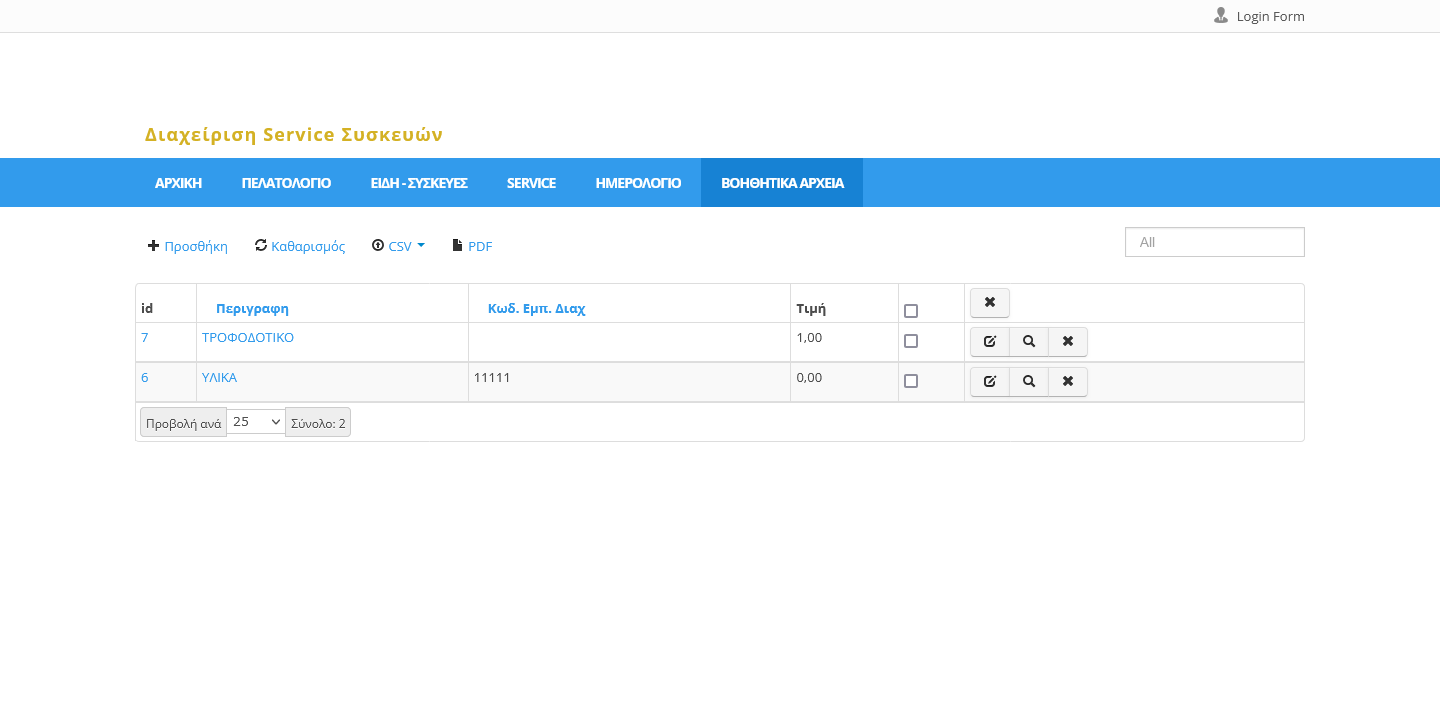Export the table using PDF link
This screenshot has height=719, width=1440.
coord(473,246)
